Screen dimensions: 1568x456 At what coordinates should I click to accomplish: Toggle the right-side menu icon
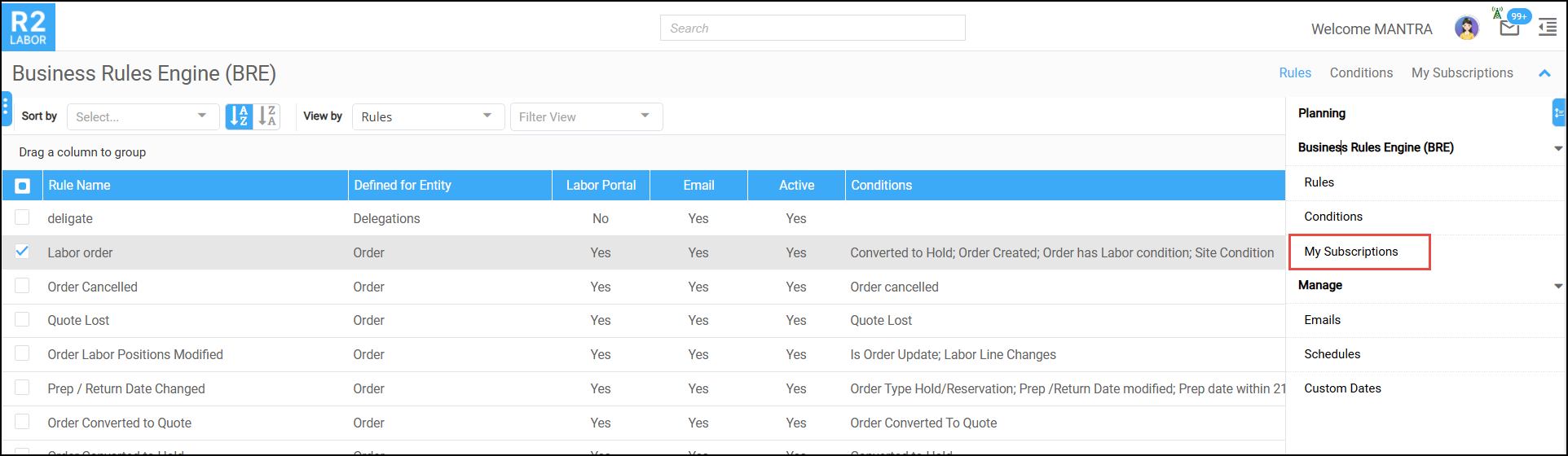(x=1547, y=28)
